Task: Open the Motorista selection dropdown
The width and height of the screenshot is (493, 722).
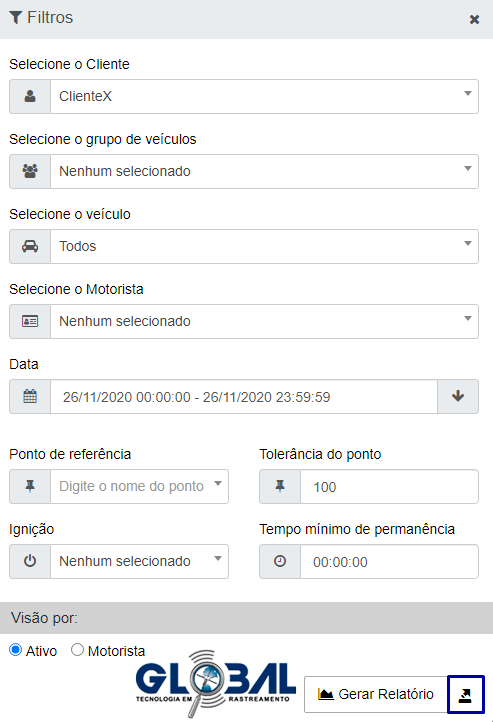Action: pos(264,321)
